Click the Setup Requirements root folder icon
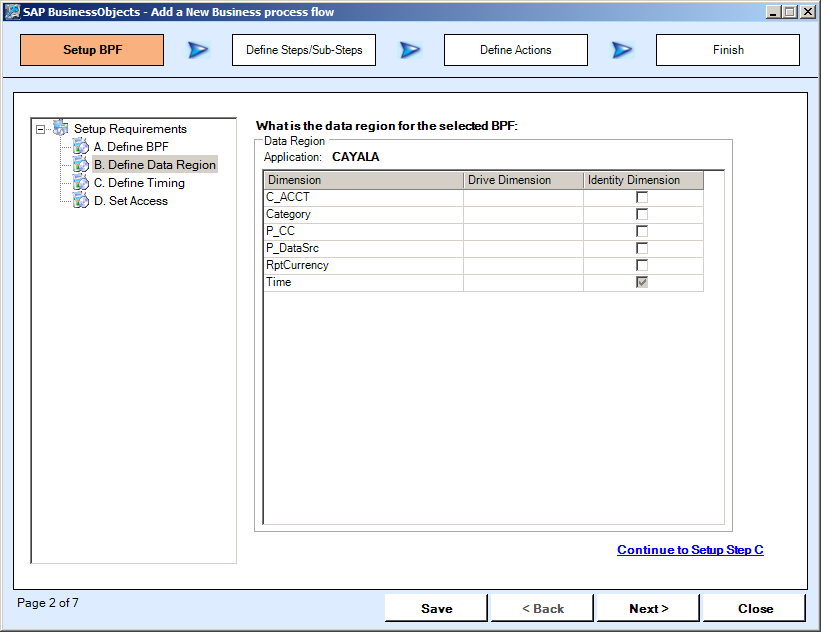 point(60,129)
